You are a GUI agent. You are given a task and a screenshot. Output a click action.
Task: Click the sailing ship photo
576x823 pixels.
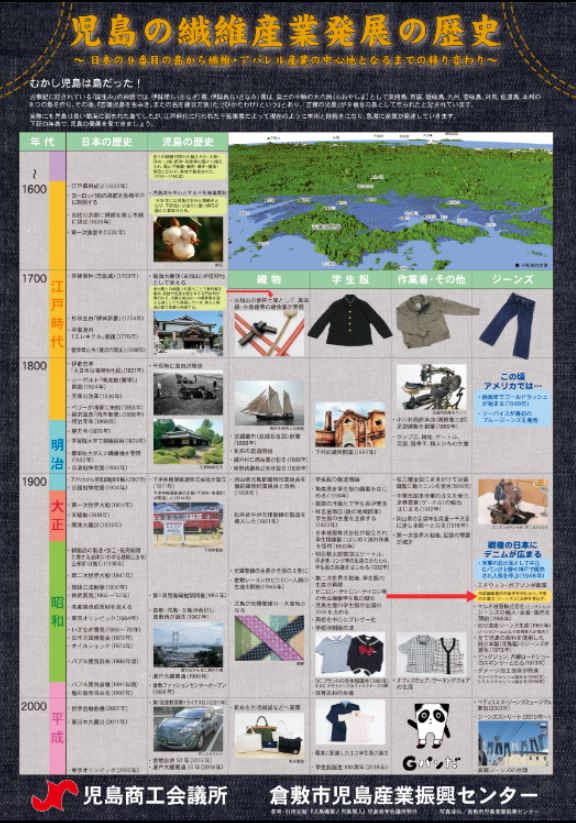[x=269, y=403]
